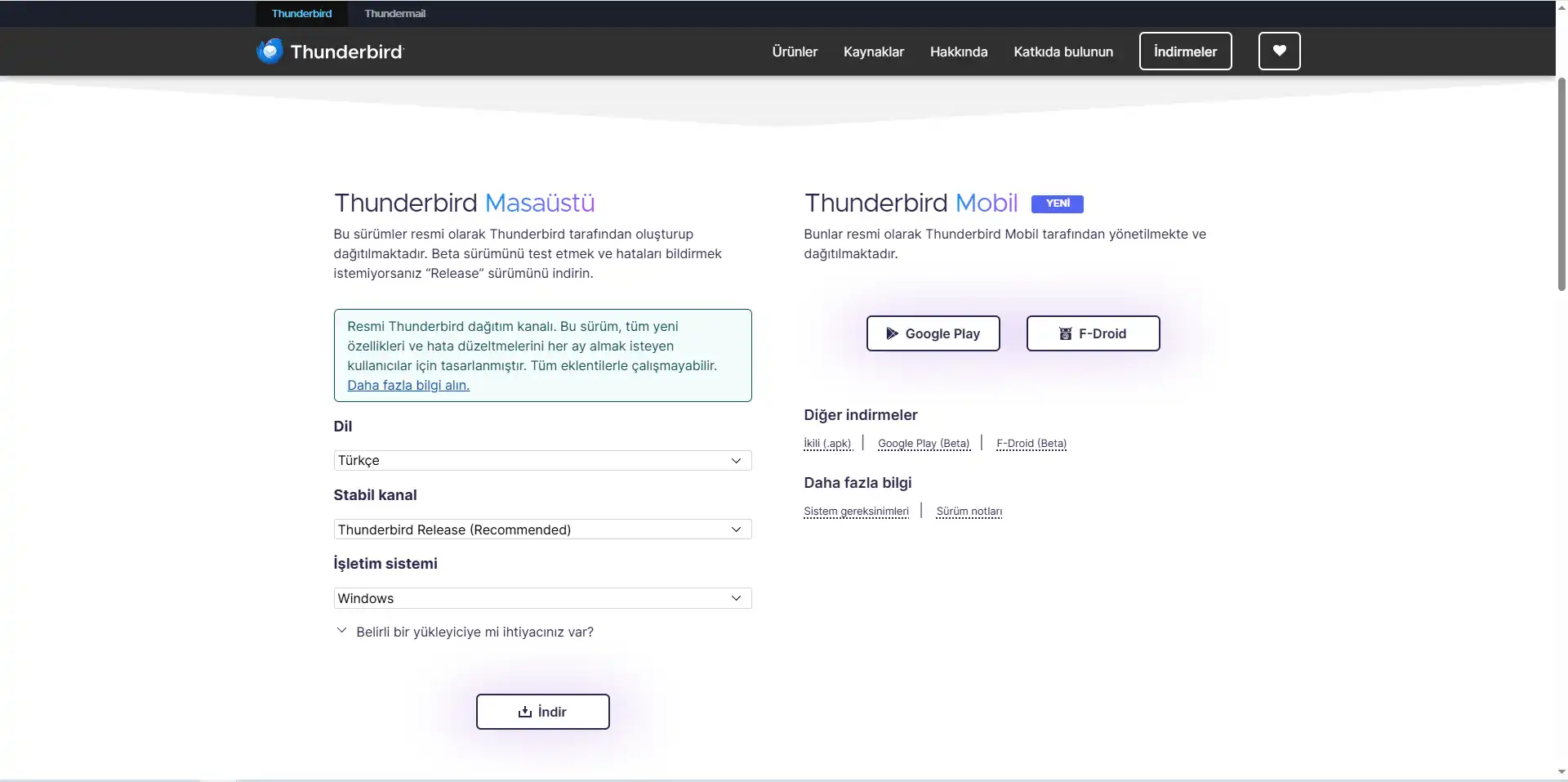Open the Google Play store button
Viewport: 1568px width, 782px height.
click(x=933, y=333)
